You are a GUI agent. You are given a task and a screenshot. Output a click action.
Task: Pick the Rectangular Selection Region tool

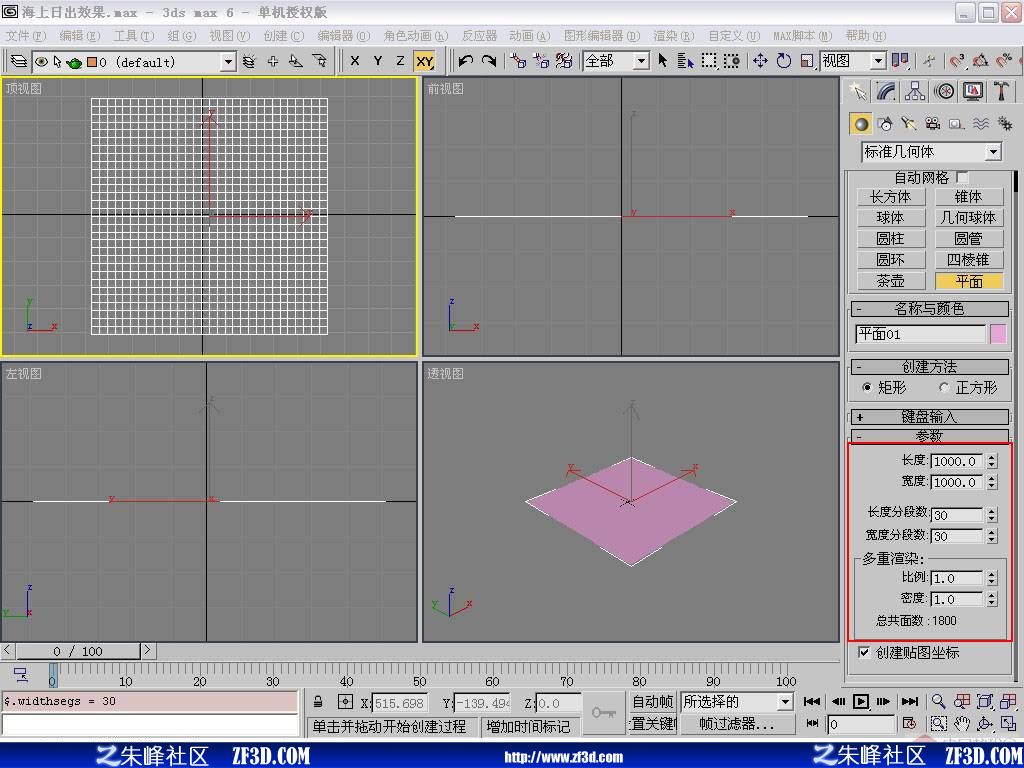[x=709, y=61]
